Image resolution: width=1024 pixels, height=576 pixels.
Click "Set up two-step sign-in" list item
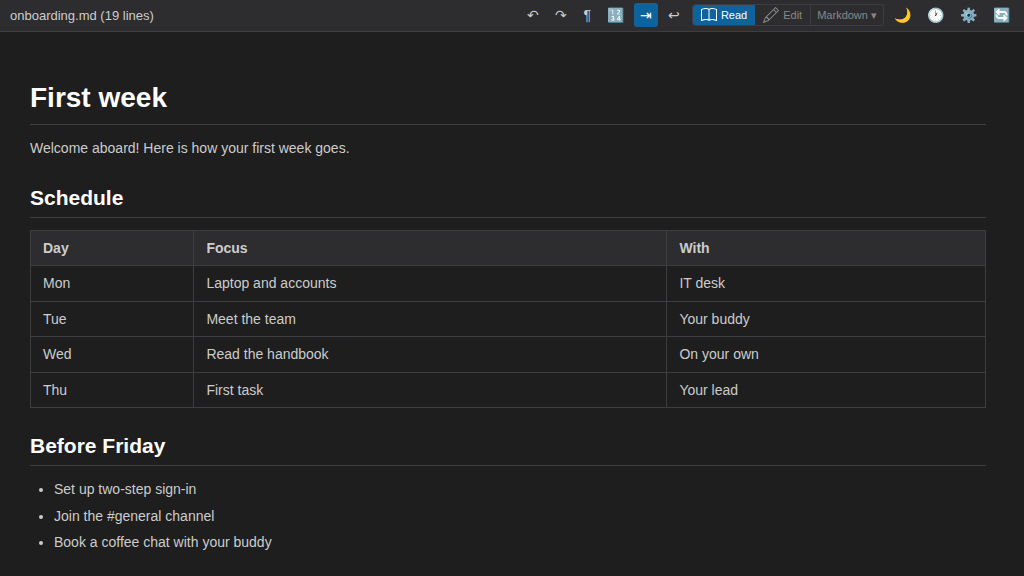tap(125, 489)
